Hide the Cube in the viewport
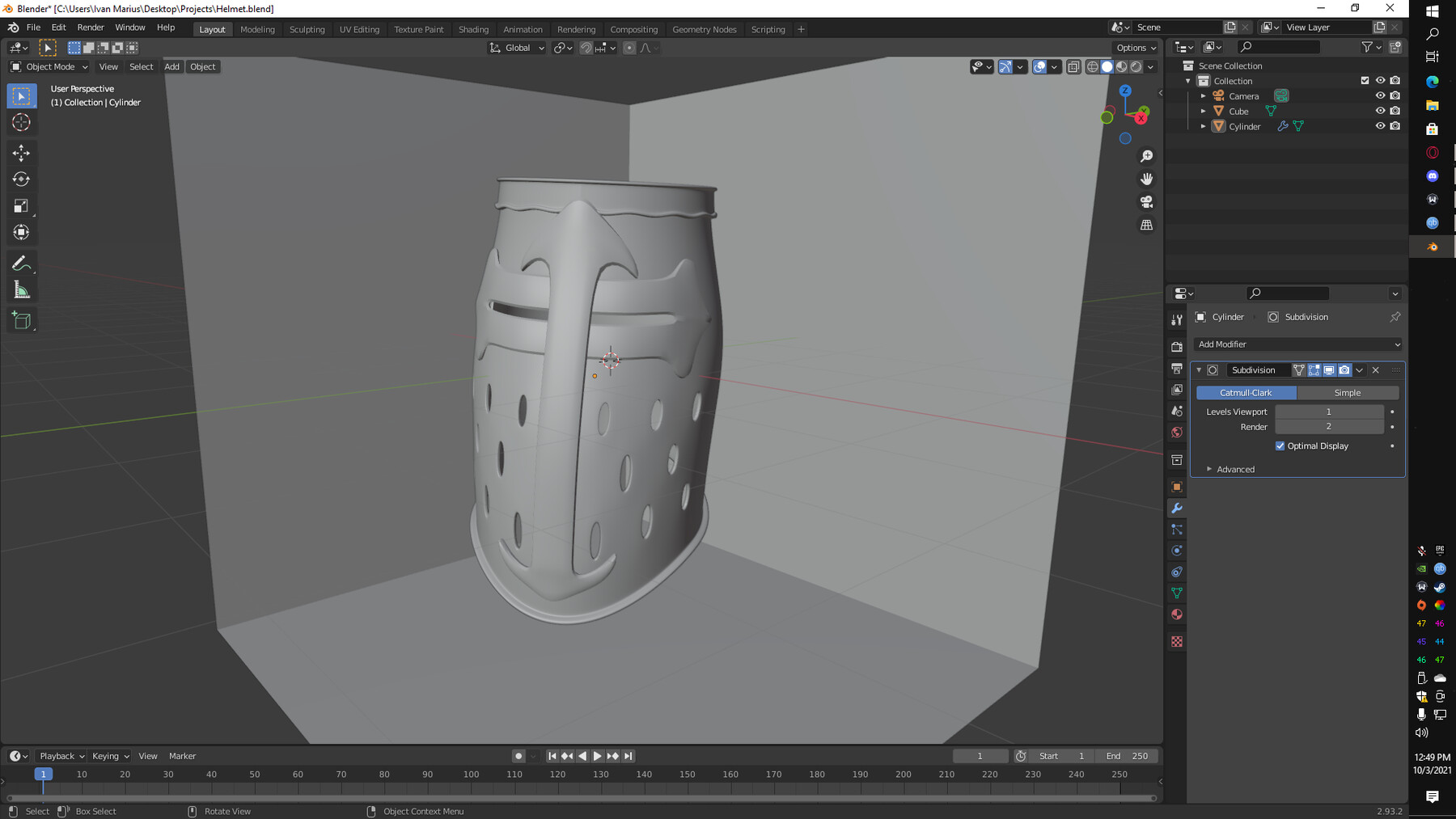 (1381, 111)
